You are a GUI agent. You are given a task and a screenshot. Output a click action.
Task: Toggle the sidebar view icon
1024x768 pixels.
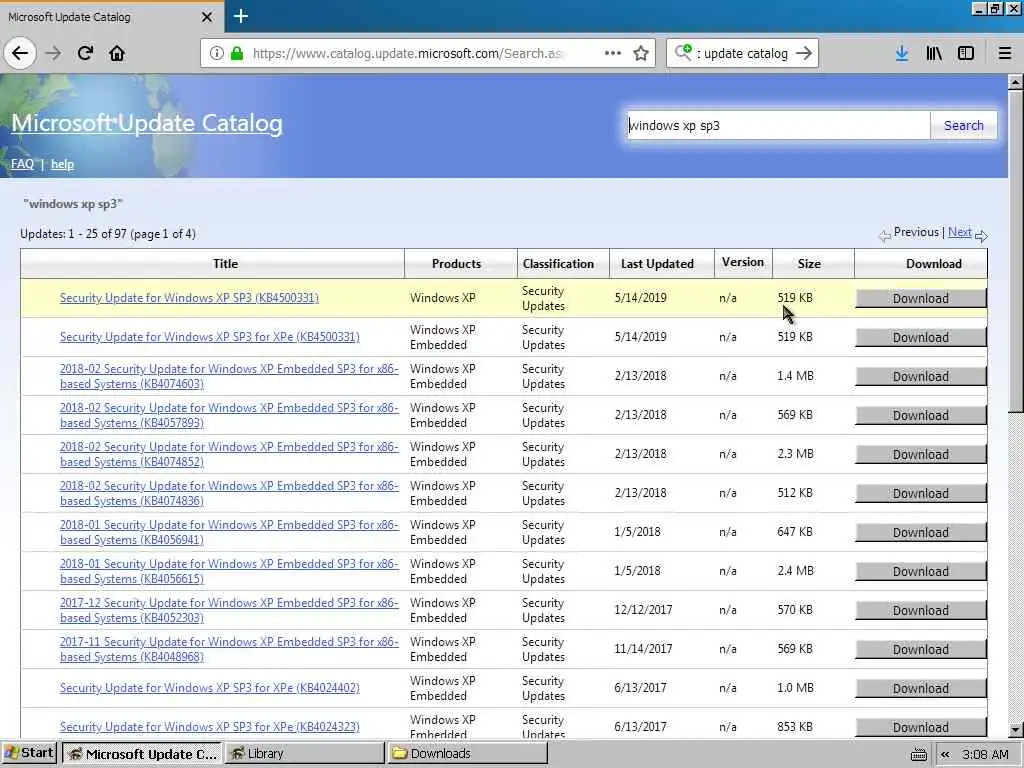pos(966,53)
